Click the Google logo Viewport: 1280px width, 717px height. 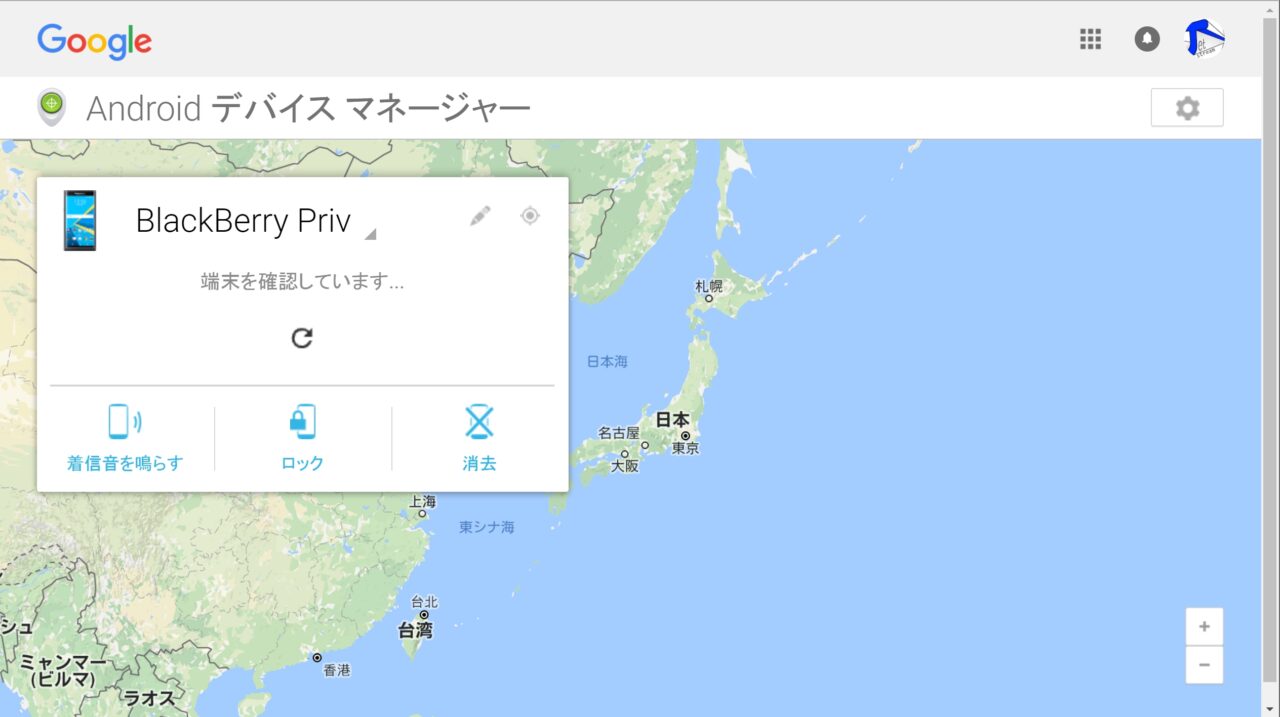coord(95,41)
